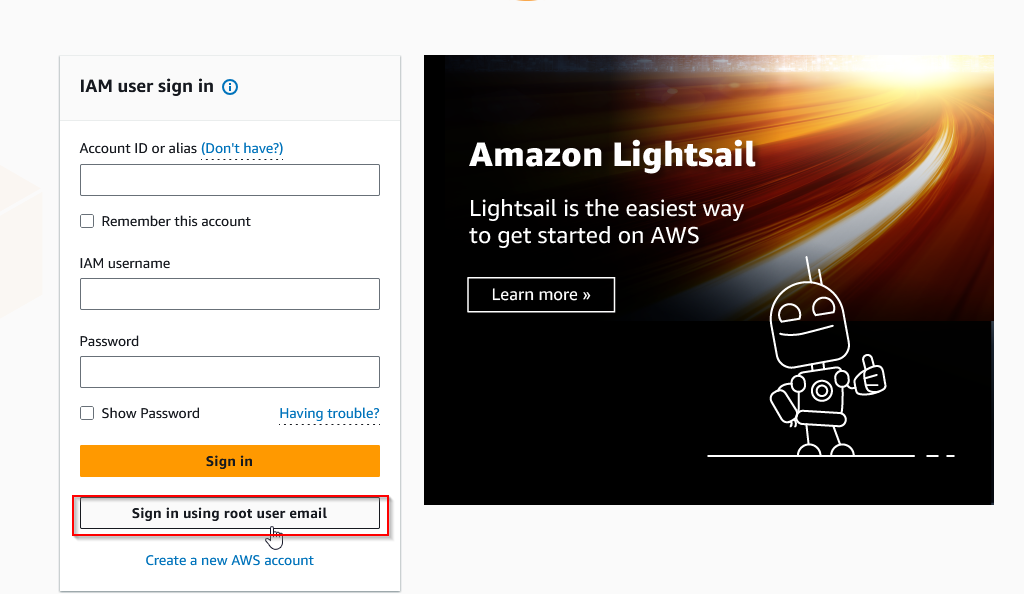1024x594 pixels.
Task: Click the robot's thumbs-up hand graphic
Action: coord(871,375)
